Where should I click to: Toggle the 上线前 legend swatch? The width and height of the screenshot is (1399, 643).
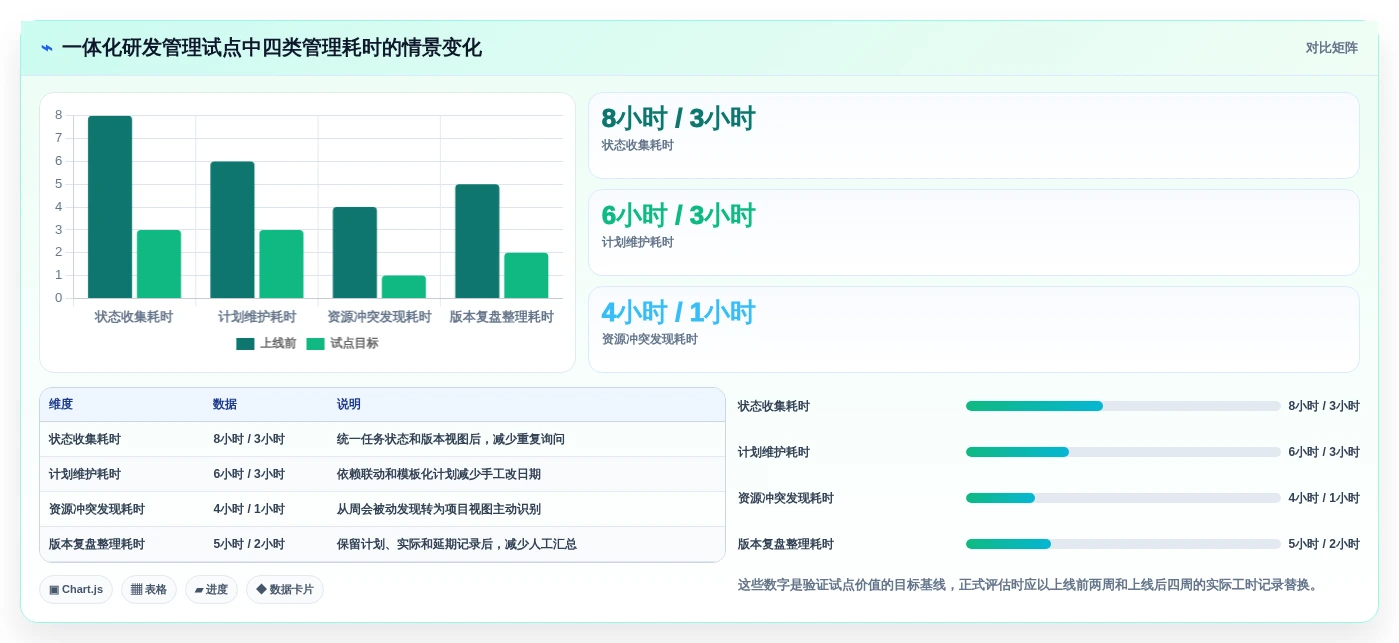245,344
